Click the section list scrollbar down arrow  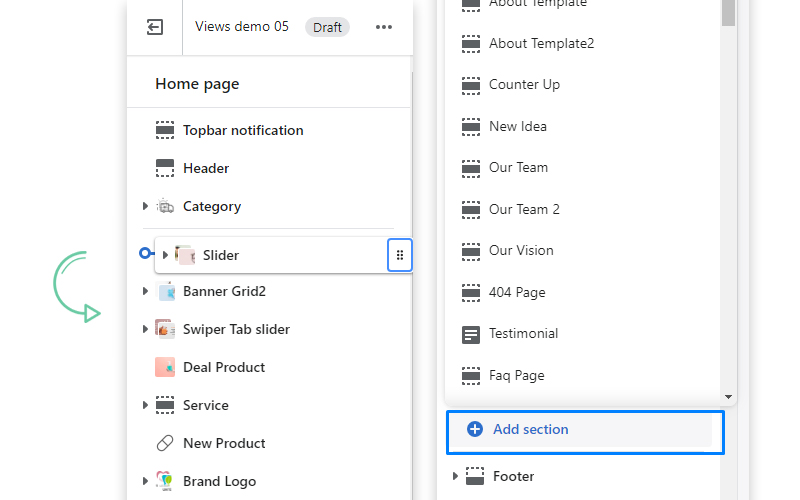tap(728, 397)
